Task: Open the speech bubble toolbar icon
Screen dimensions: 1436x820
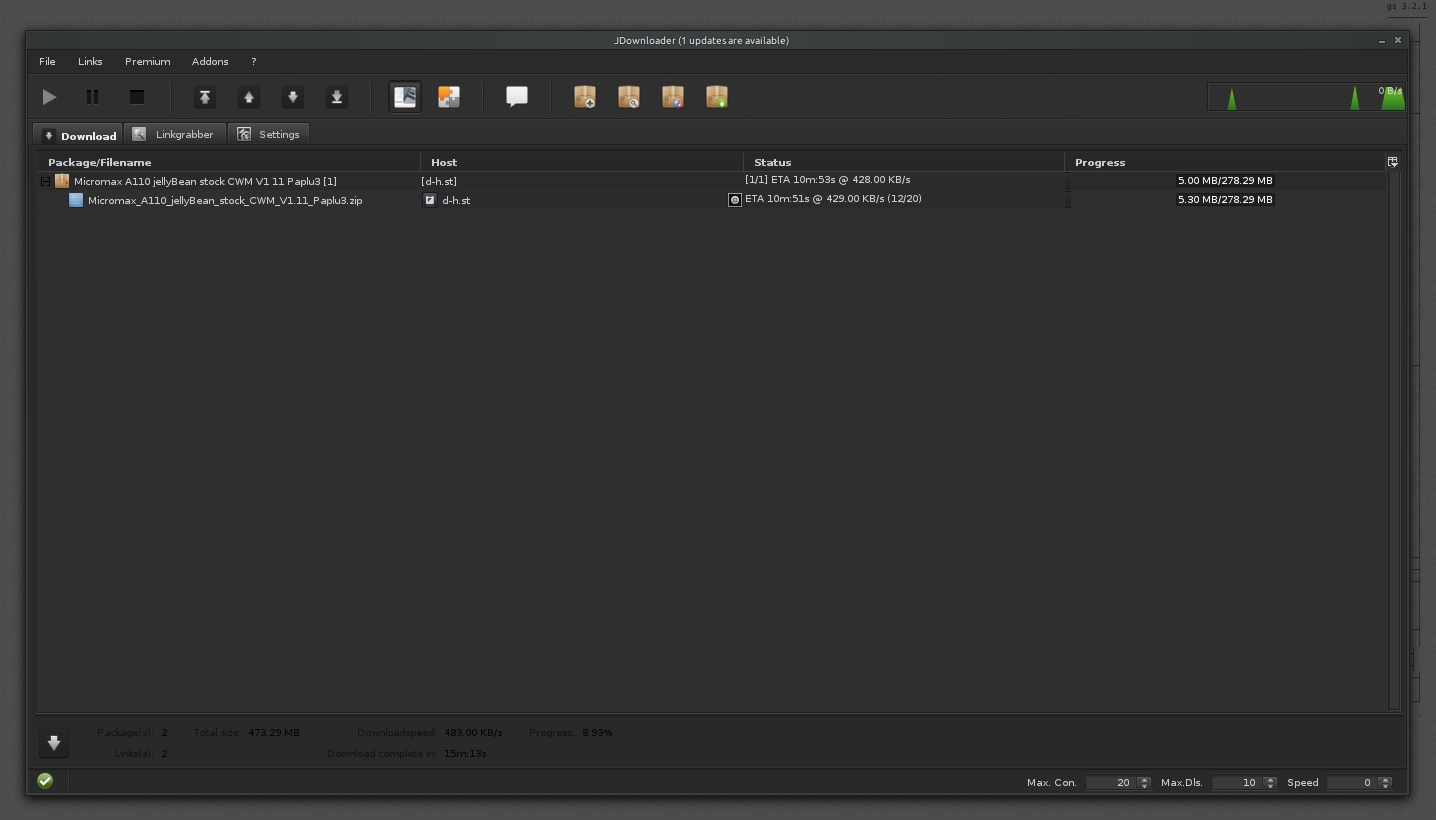Action: pos(517,97)
